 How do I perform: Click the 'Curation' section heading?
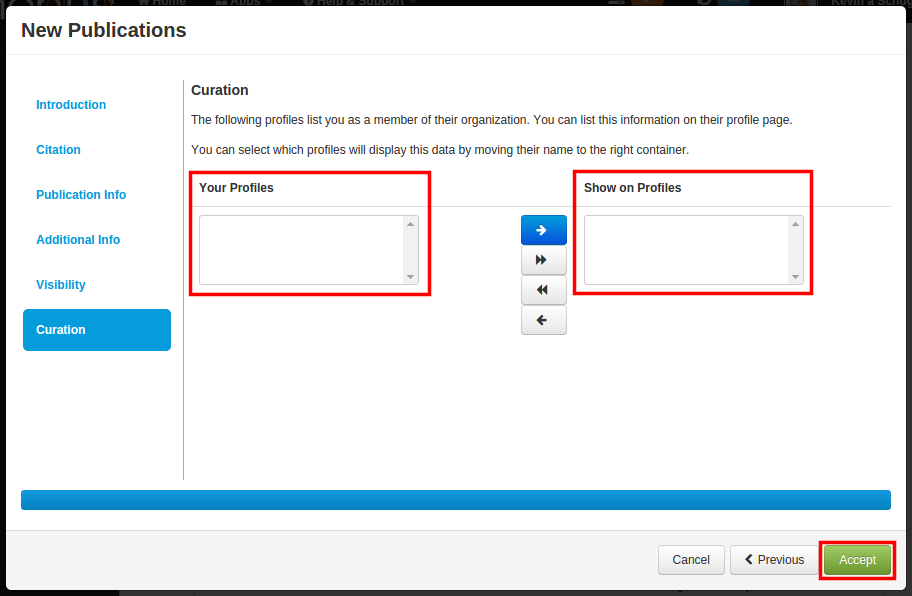[220, 90]
